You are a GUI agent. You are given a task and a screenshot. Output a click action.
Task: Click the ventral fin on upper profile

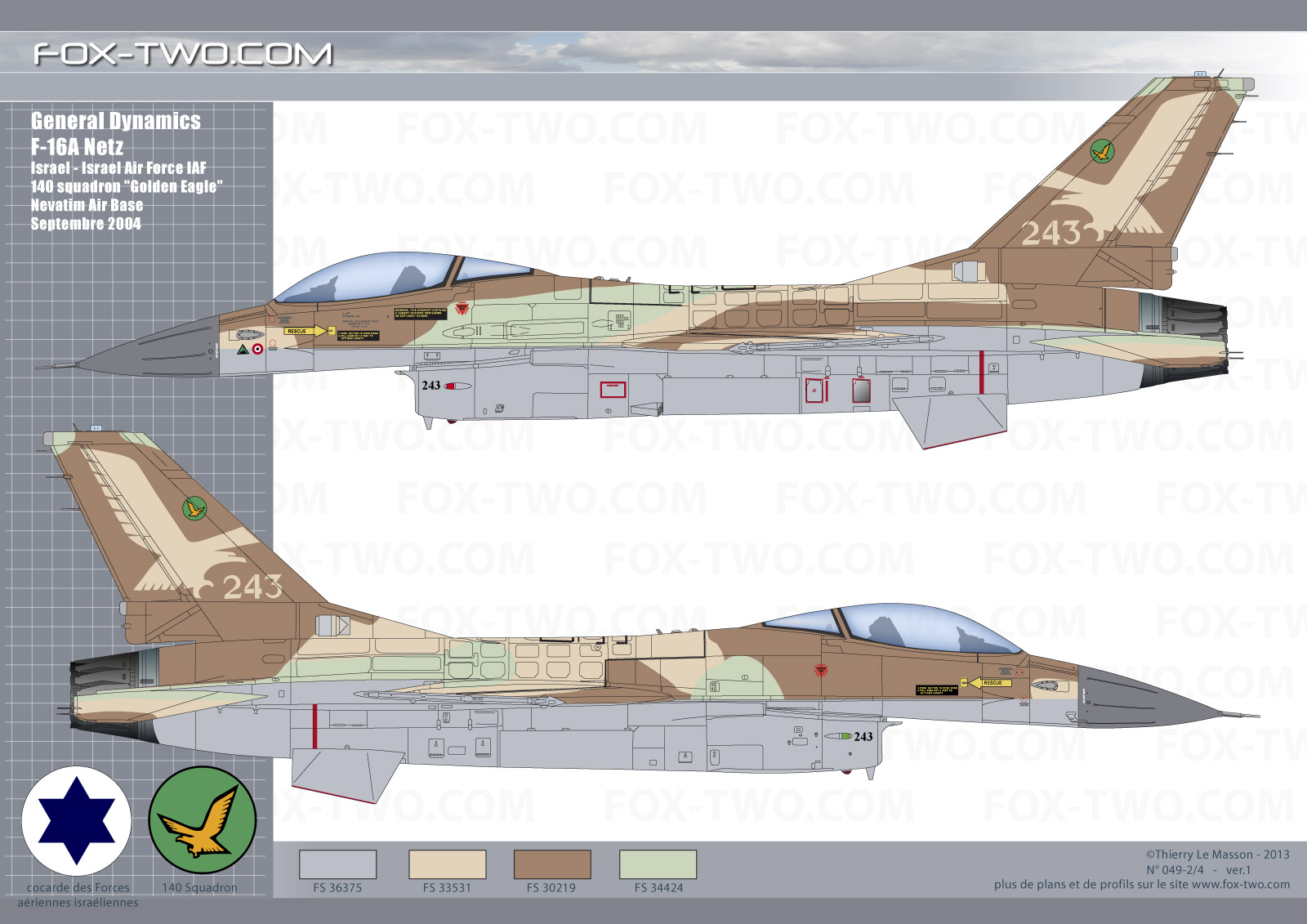click(952, 420)
